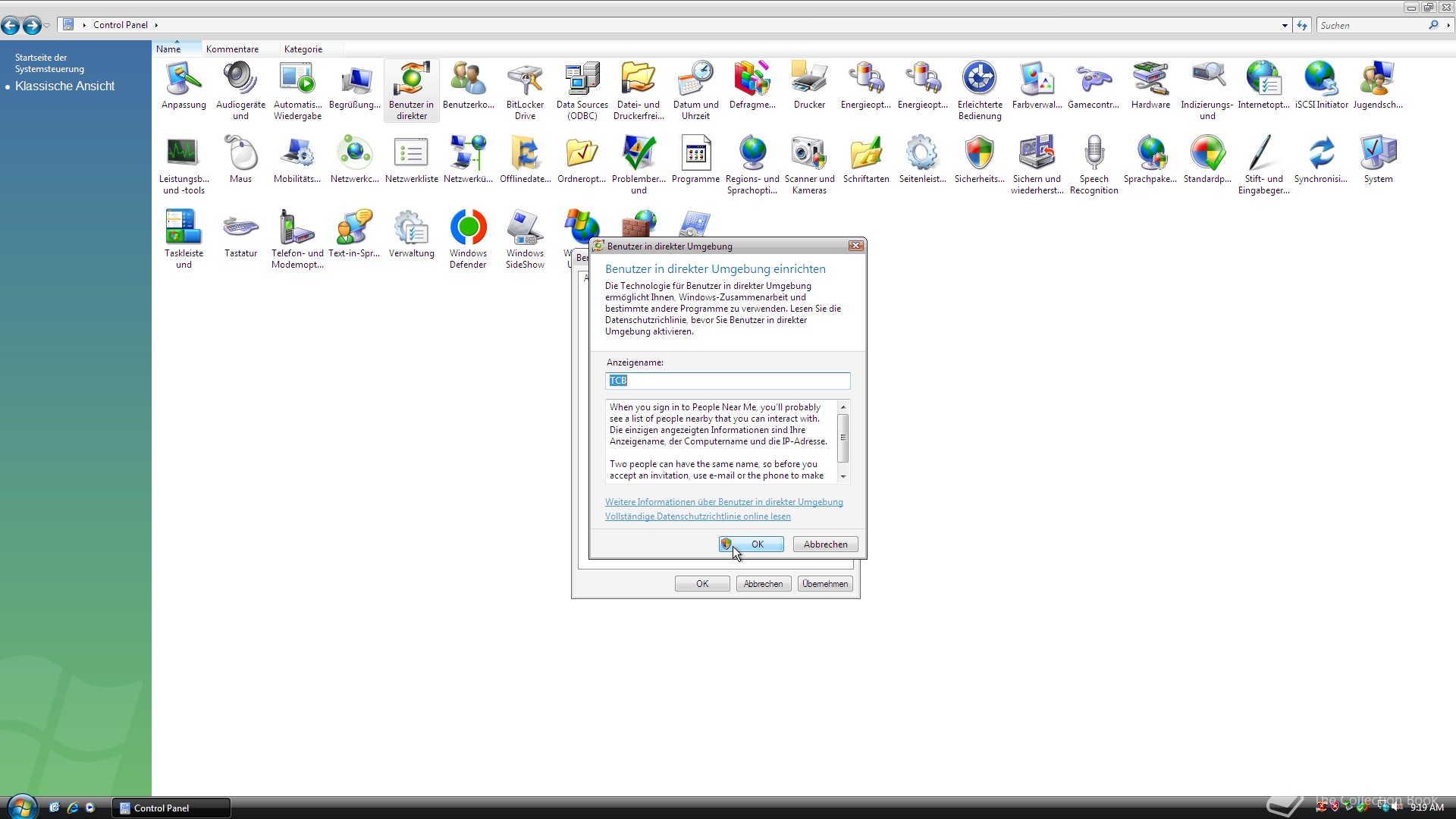1456x819 pixels.
Task: Open Speech Recognition icon
Action: pos(1094,165)
